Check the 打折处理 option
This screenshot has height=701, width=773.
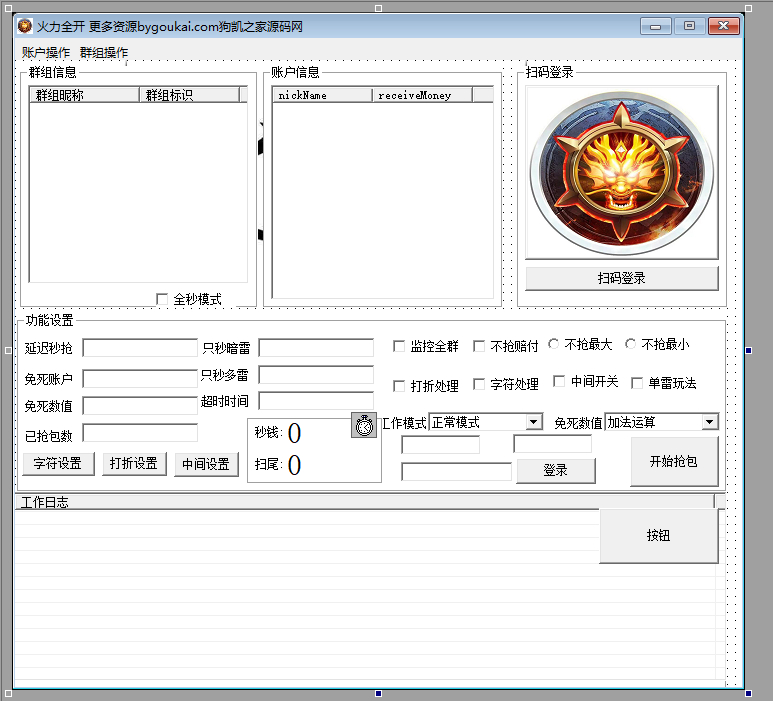400,385
